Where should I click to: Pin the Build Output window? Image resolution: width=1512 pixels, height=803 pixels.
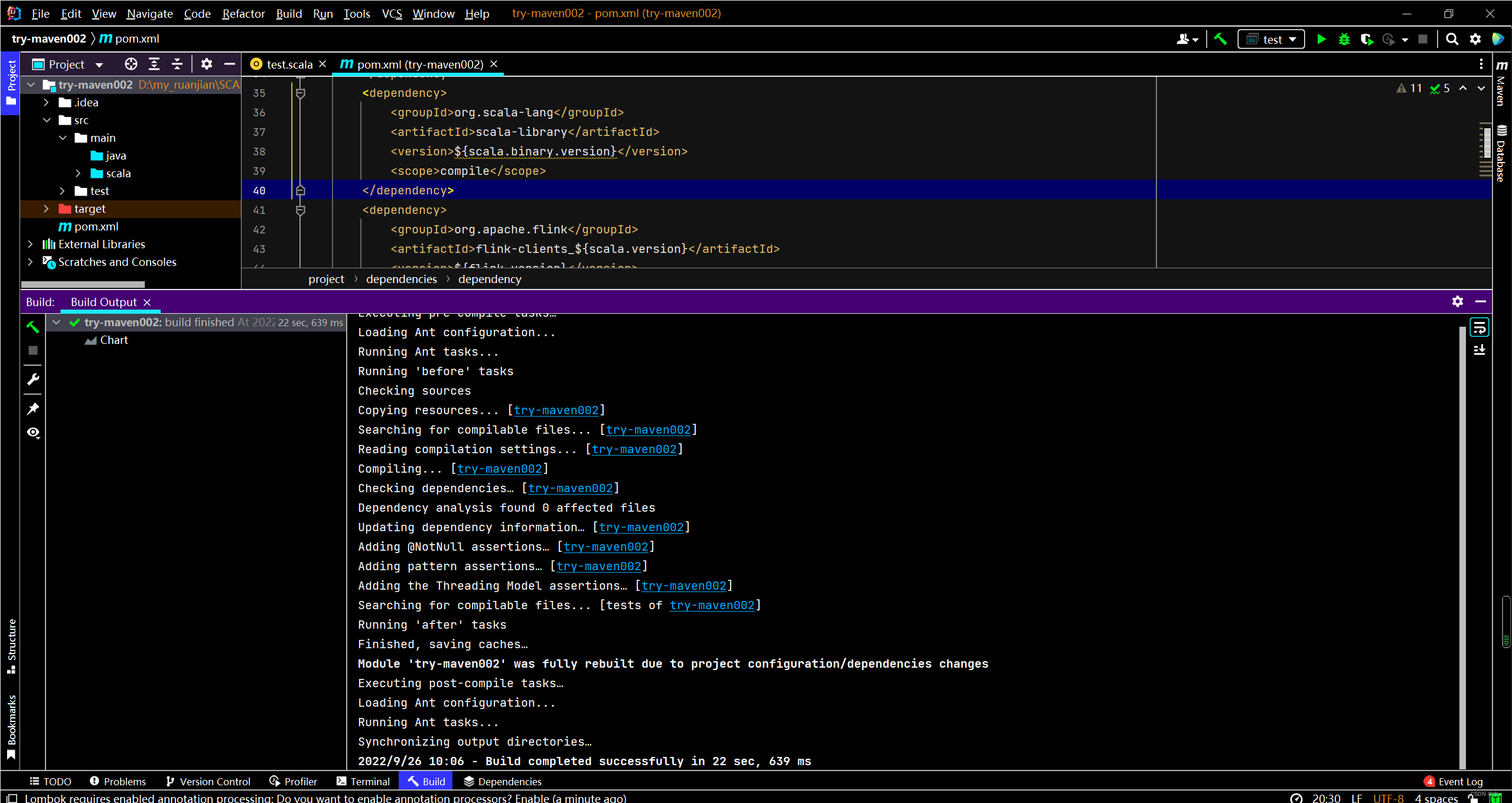click(33, 408)
